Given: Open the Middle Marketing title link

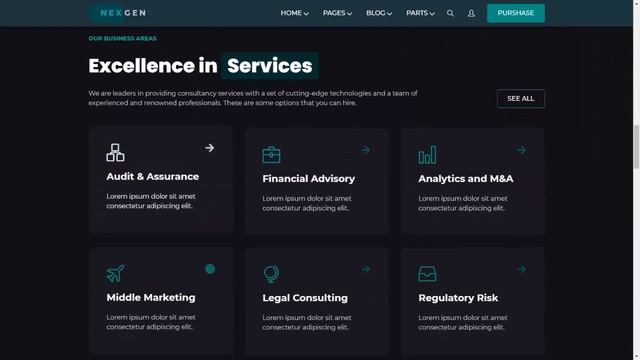Looking at the screenshot, I should pos(151,297).
